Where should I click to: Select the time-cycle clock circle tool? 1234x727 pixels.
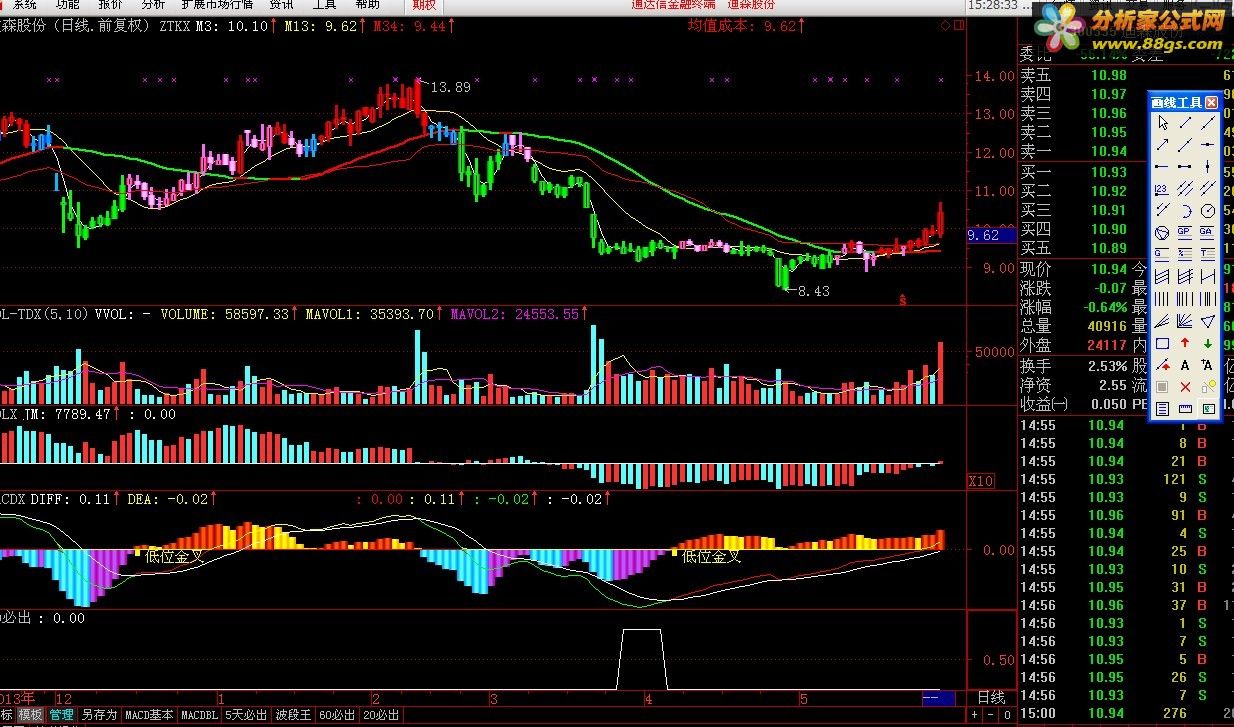coord(1208,210)
